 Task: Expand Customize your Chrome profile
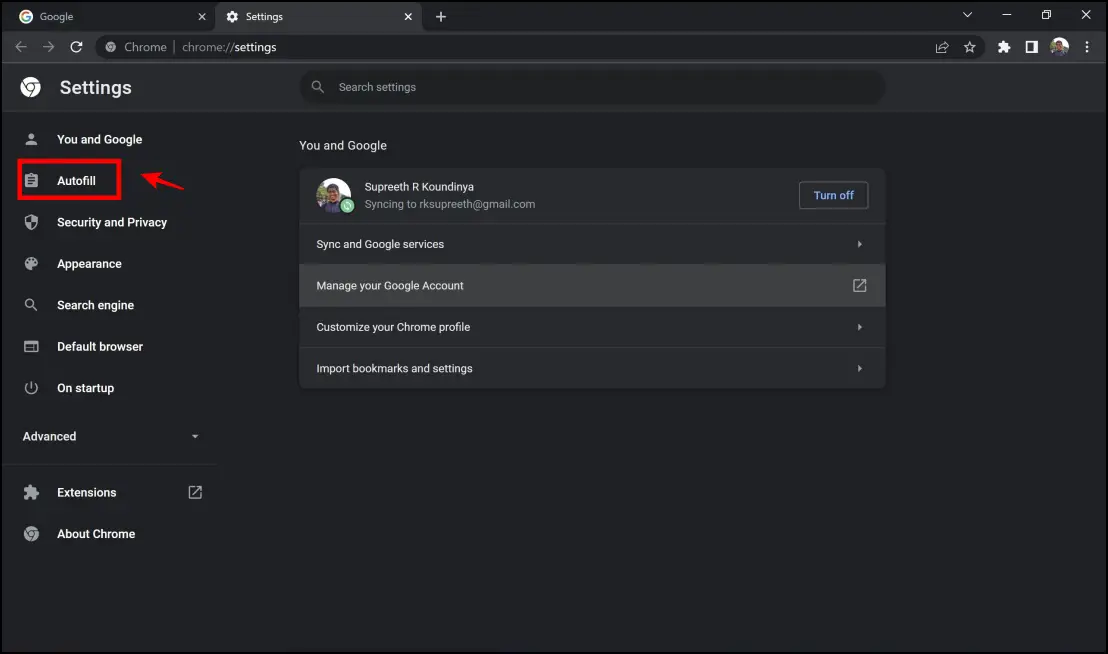592,327
